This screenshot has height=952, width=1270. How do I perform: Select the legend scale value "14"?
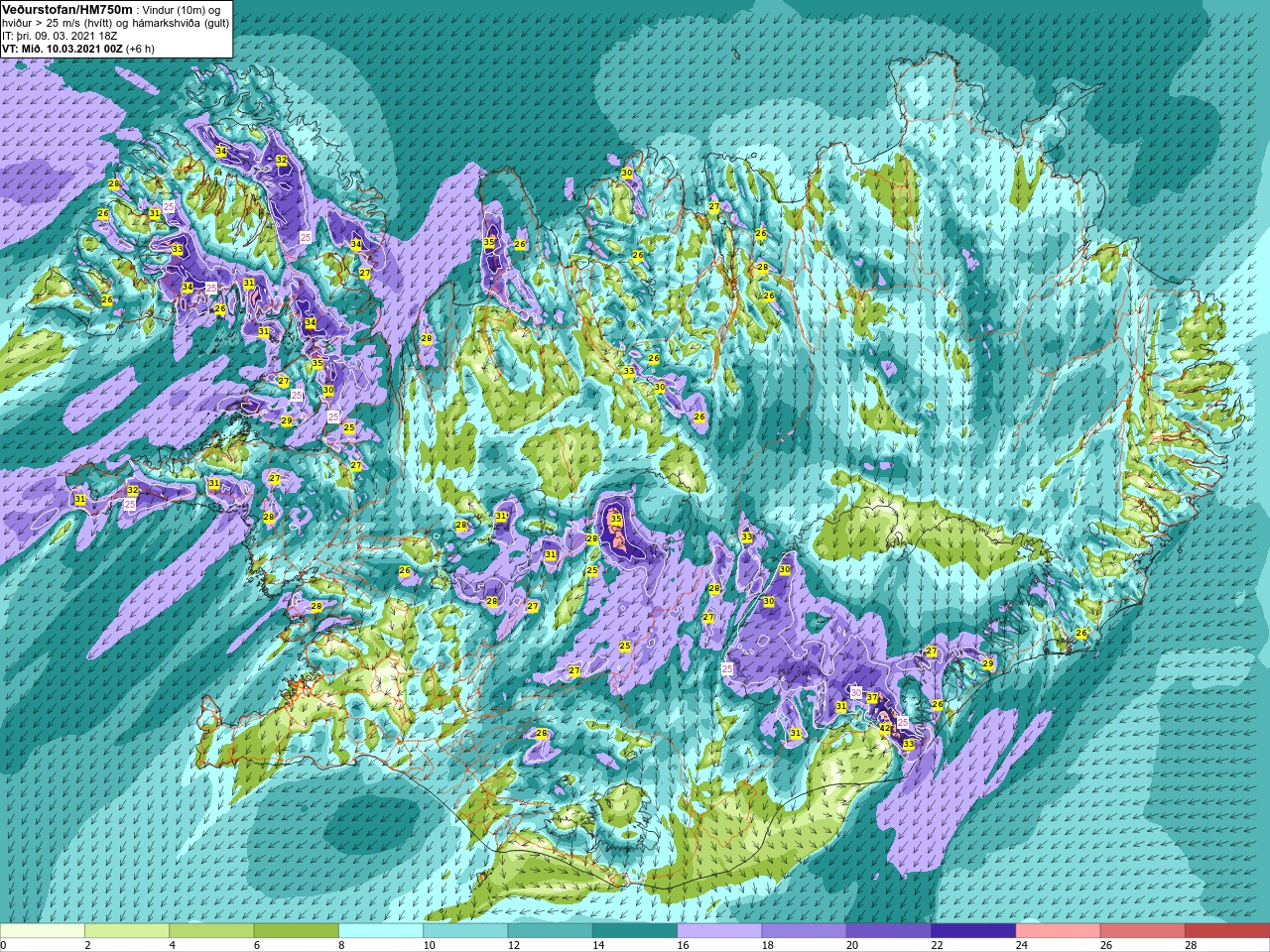pyautogui.click(x=597, y=945)
